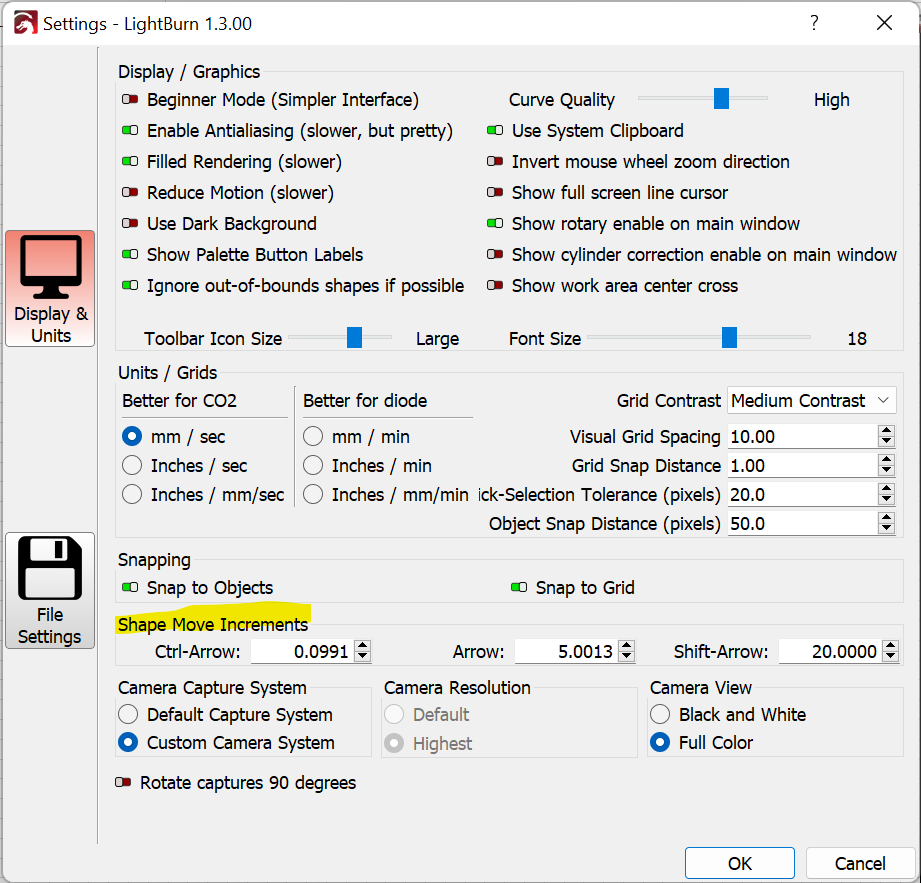
Task: Enable Rotate captures 90 degrees
Action: [123, 783]
